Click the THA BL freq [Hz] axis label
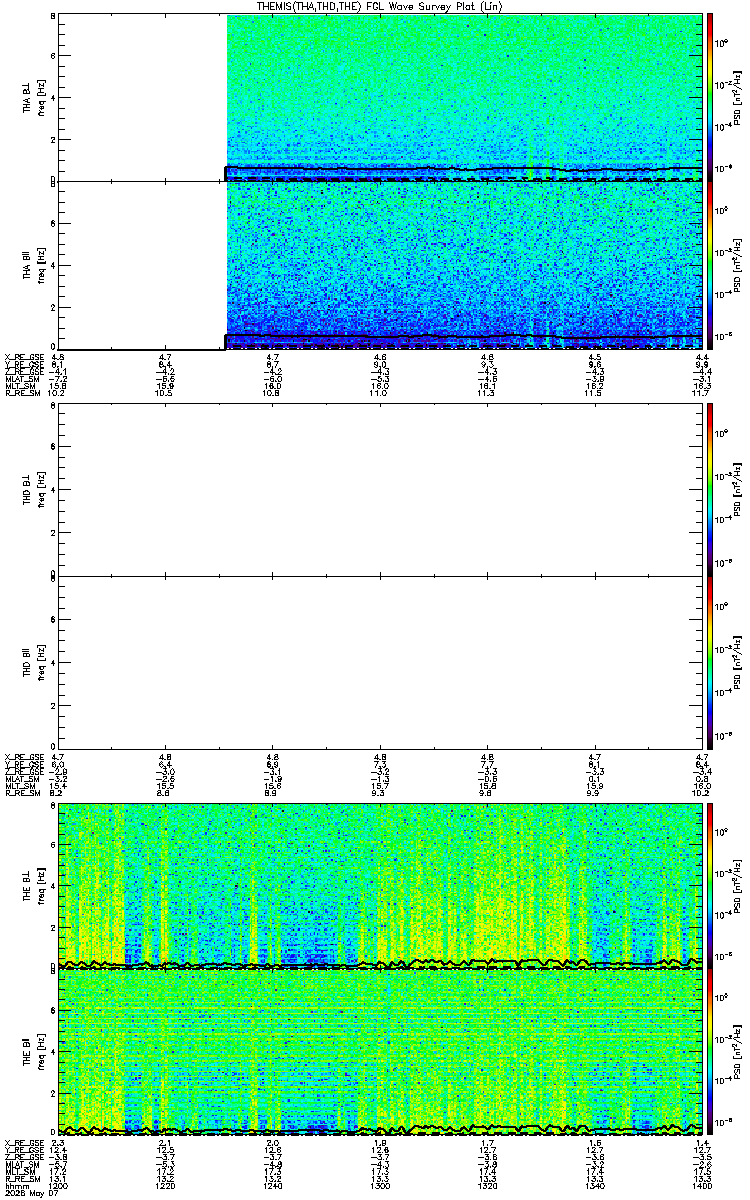 (x=41, y=97)
